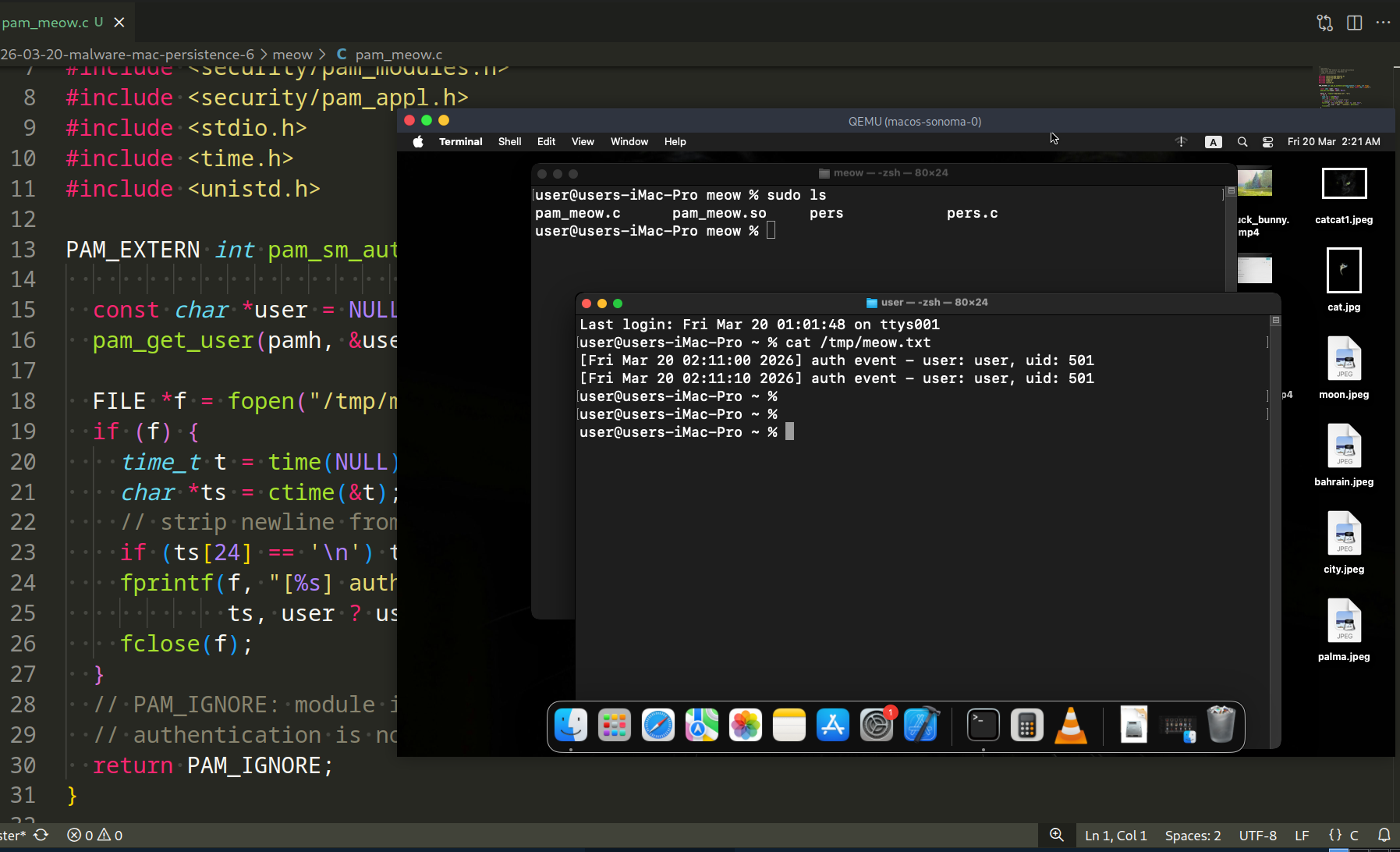Screen dimensions: 1400x852
Task: Click the notifications bell in status bar
Action: pos(1384,835)
